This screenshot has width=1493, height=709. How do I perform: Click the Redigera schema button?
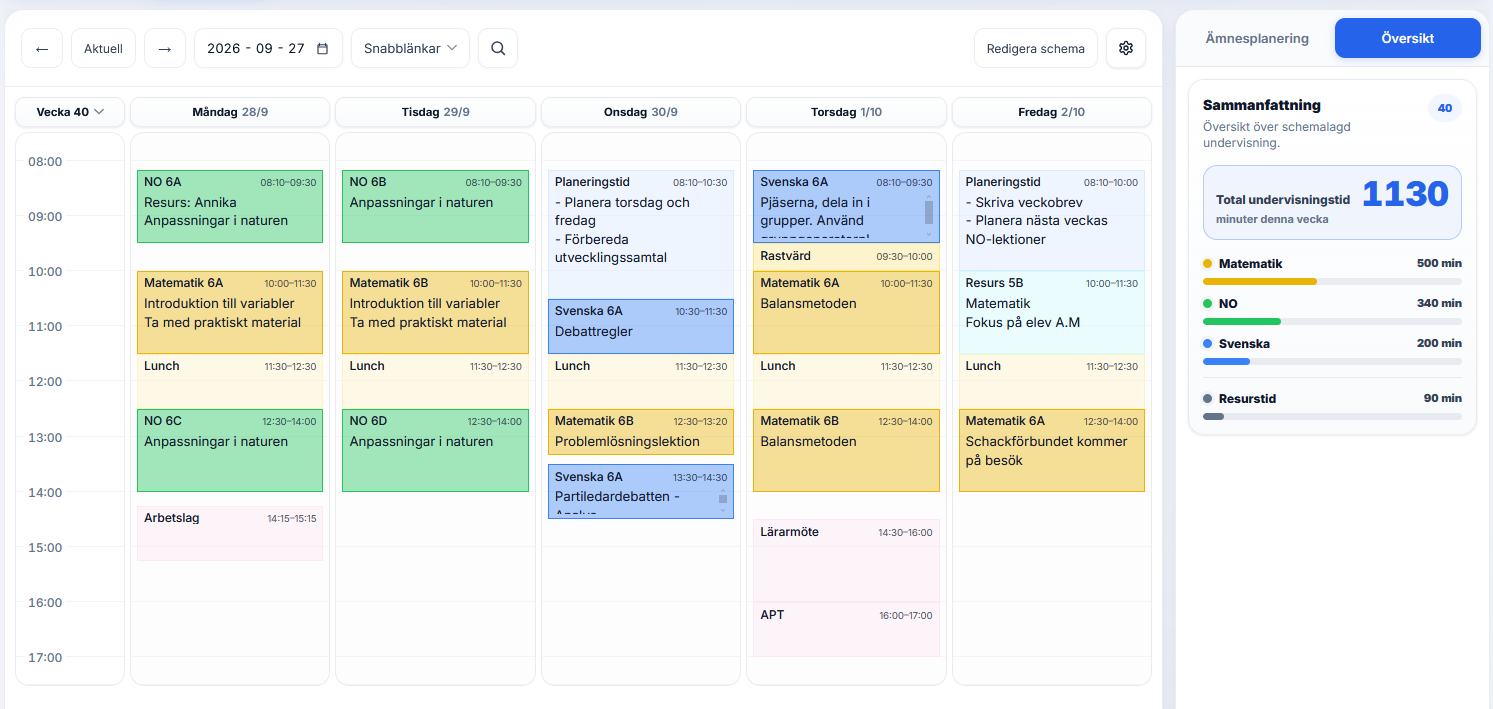coord(1036,48)
